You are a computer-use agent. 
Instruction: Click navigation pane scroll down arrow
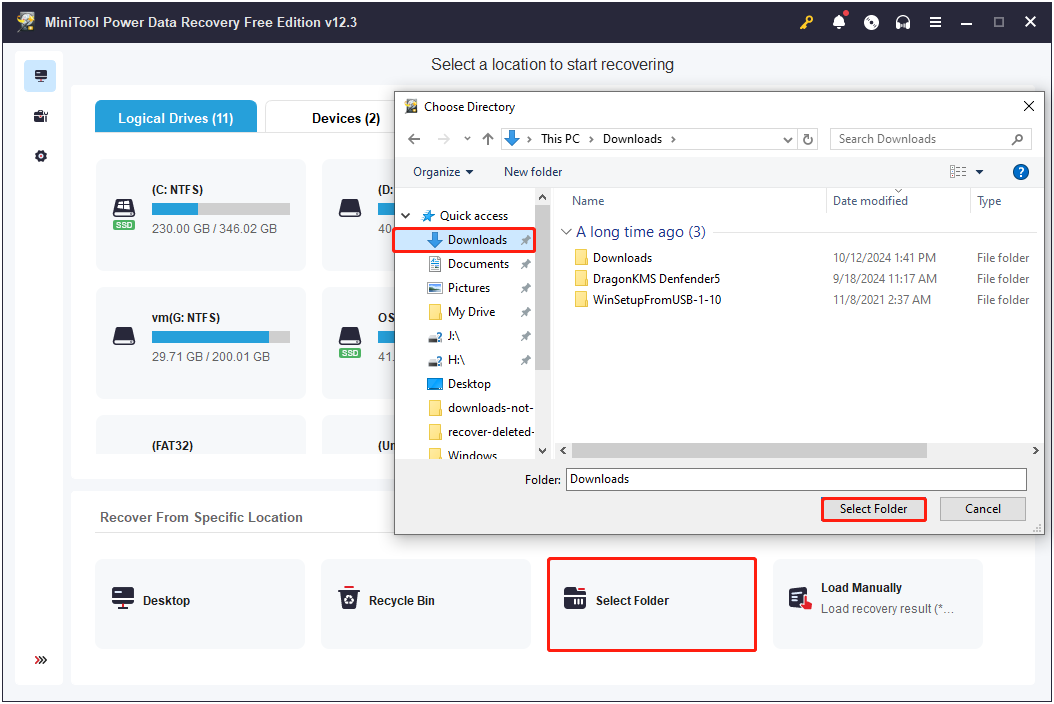tap(542, 451)
